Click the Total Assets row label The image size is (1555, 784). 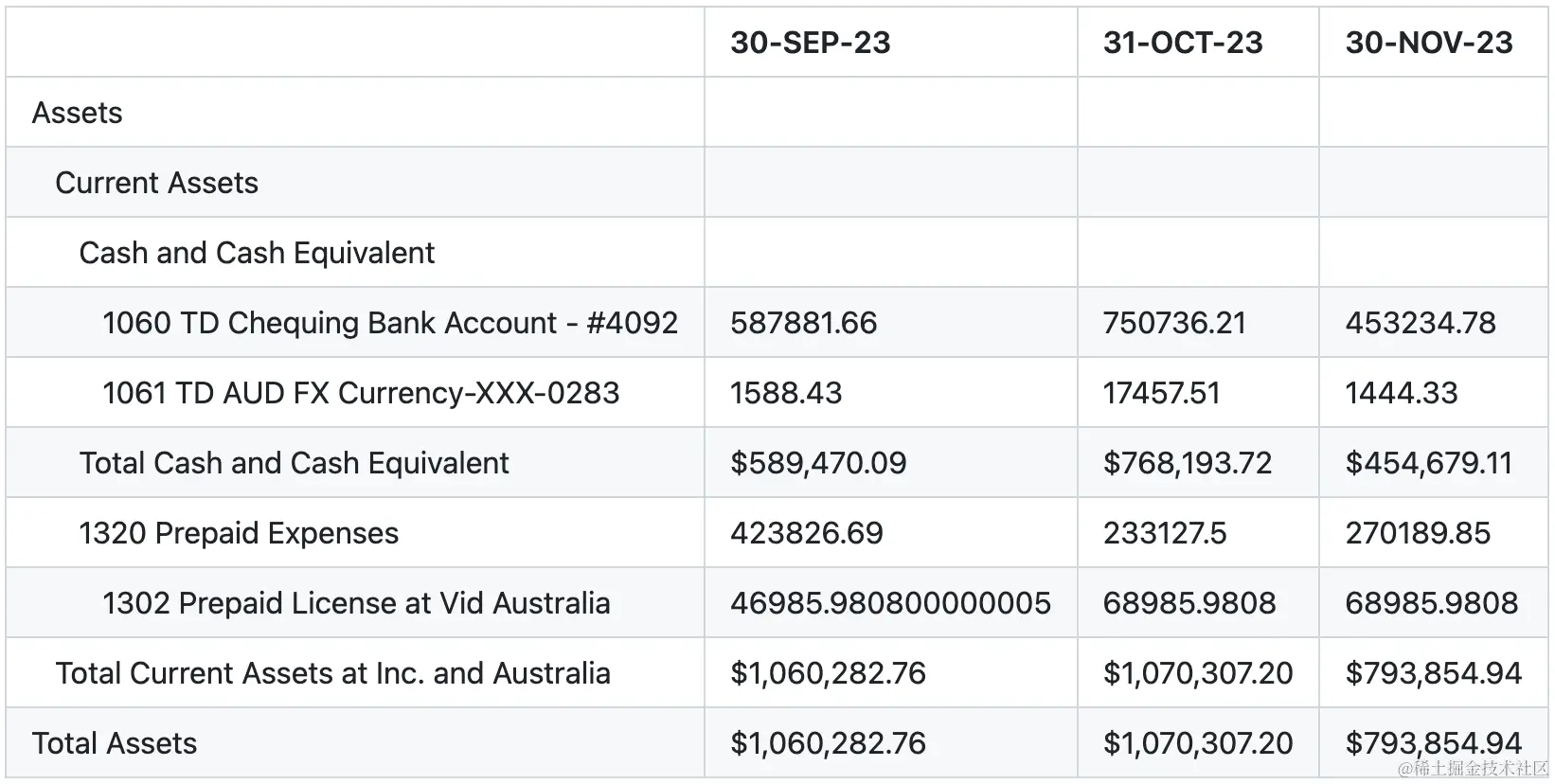pos(115,743)
